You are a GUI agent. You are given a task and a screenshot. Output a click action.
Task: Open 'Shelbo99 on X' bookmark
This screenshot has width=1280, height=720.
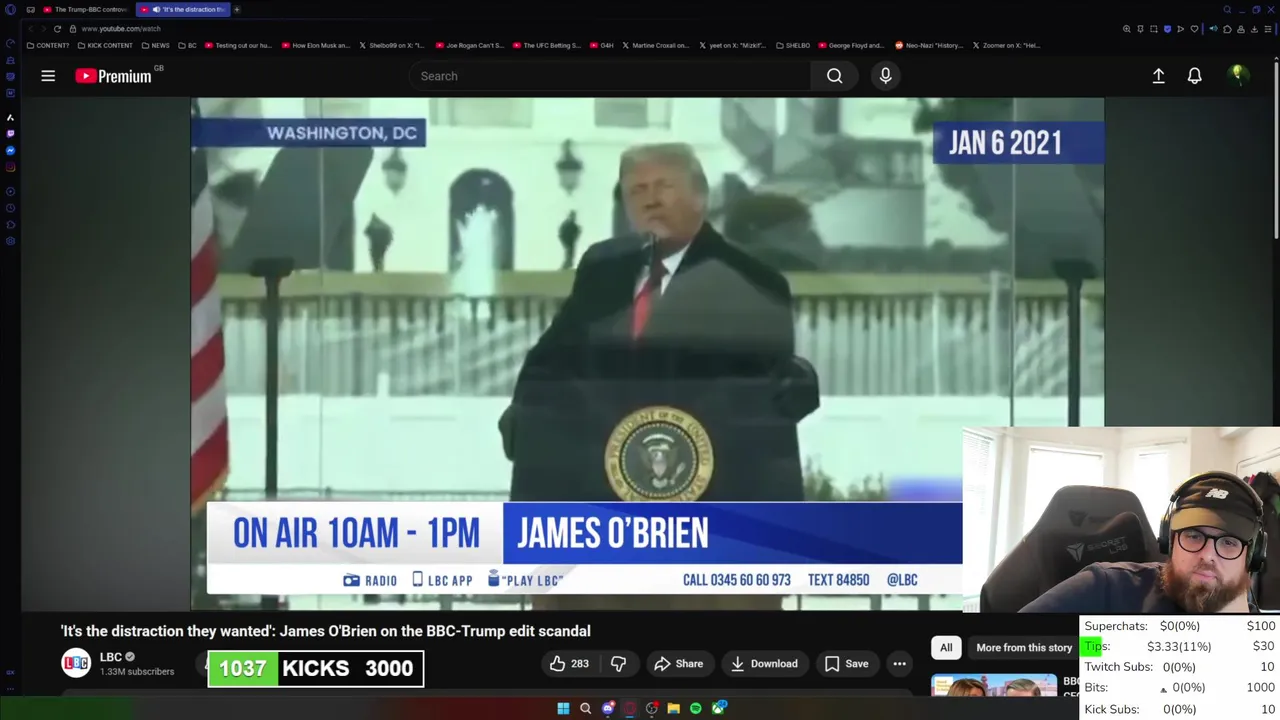pyautogui.click(x=391, y=45)
